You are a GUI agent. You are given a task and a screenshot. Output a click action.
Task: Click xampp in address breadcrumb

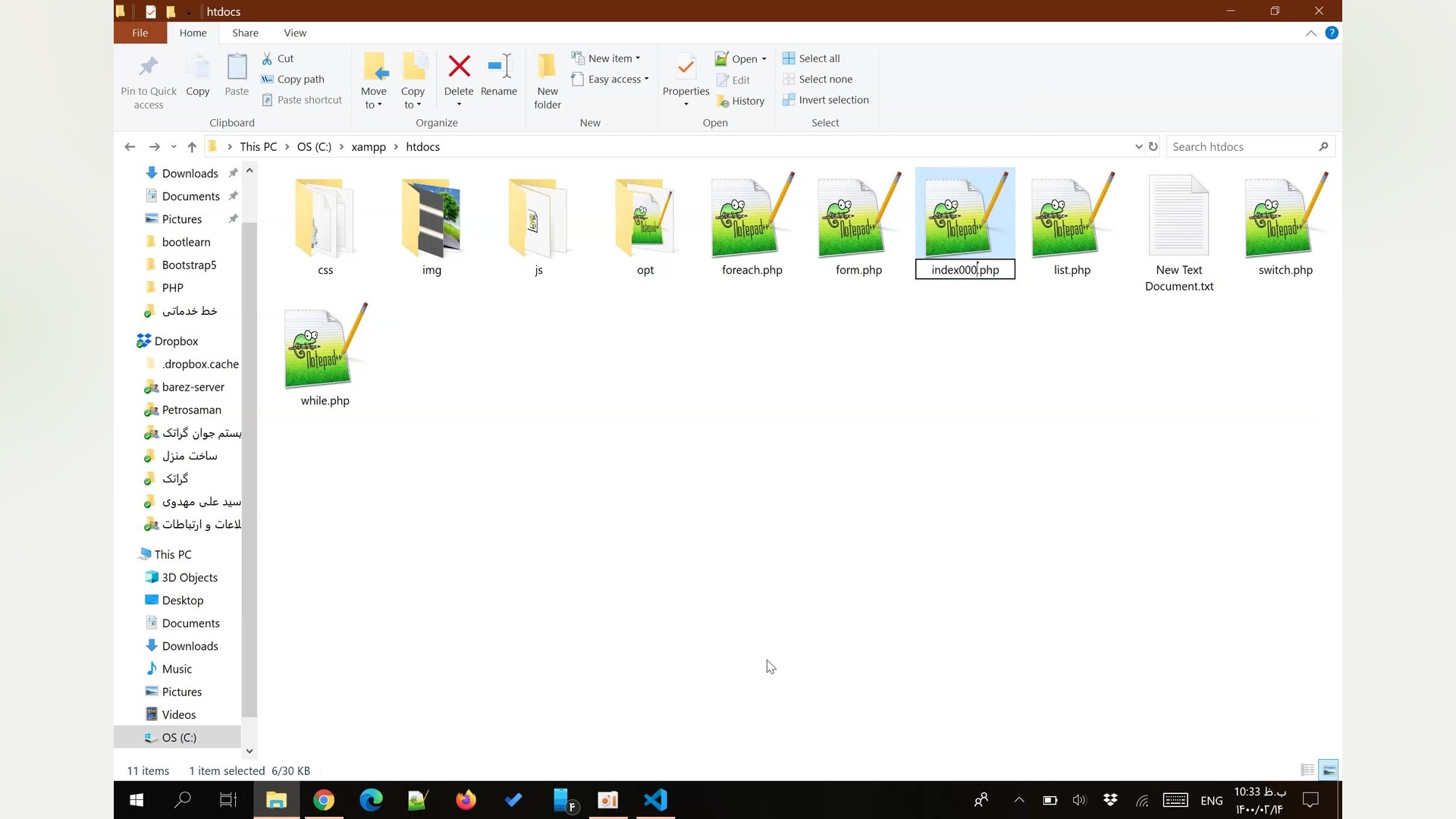click(x=369, y=146)
